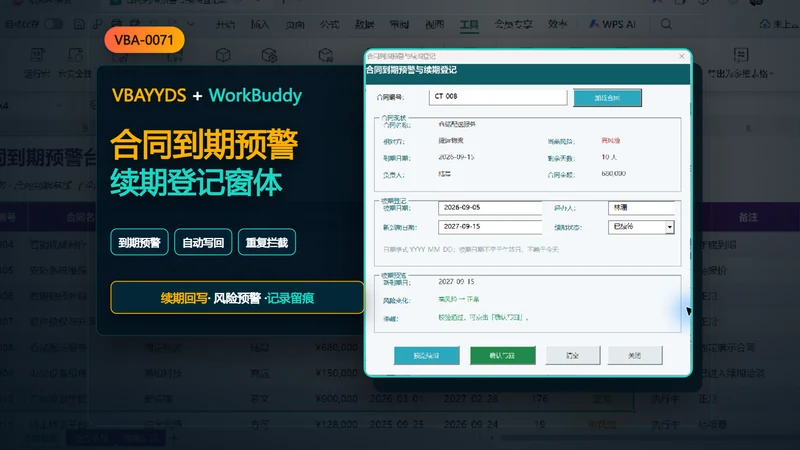
Task: Switch to the 数据 ribbon tab
Action: point(364,24)
